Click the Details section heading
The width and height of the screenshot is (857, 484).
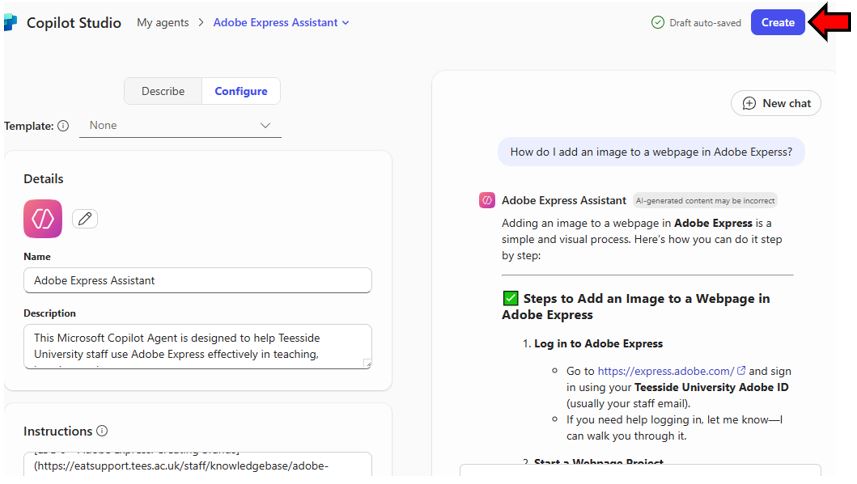(43, 179)
